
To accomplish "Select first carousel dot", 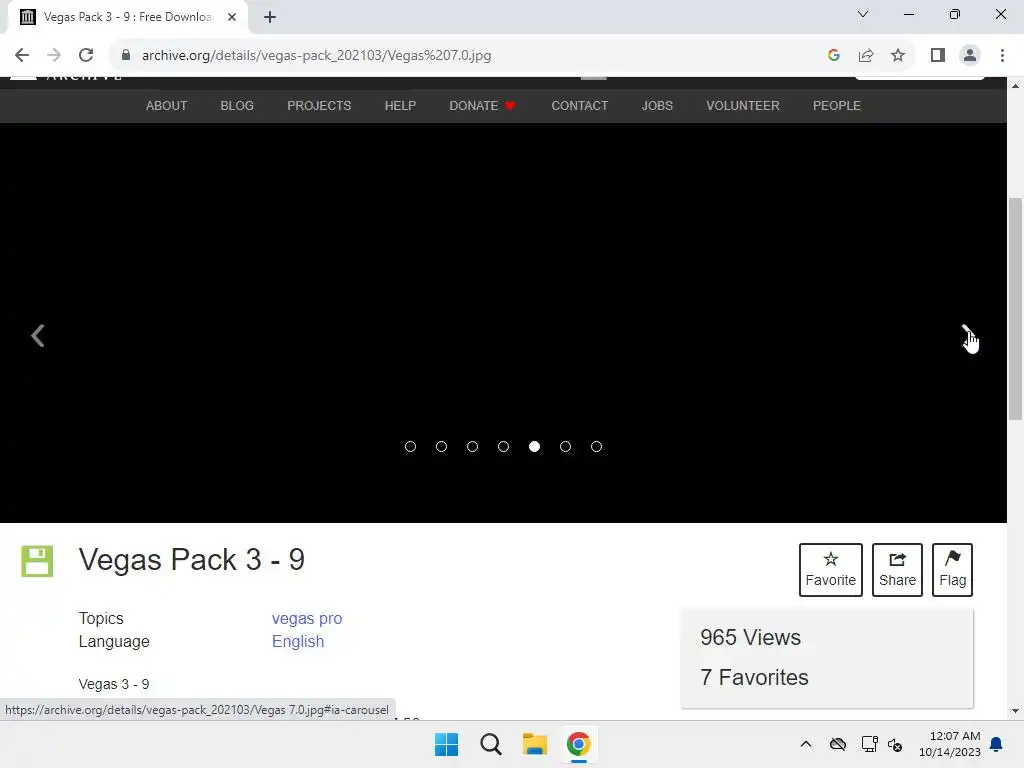I will 410,447.
